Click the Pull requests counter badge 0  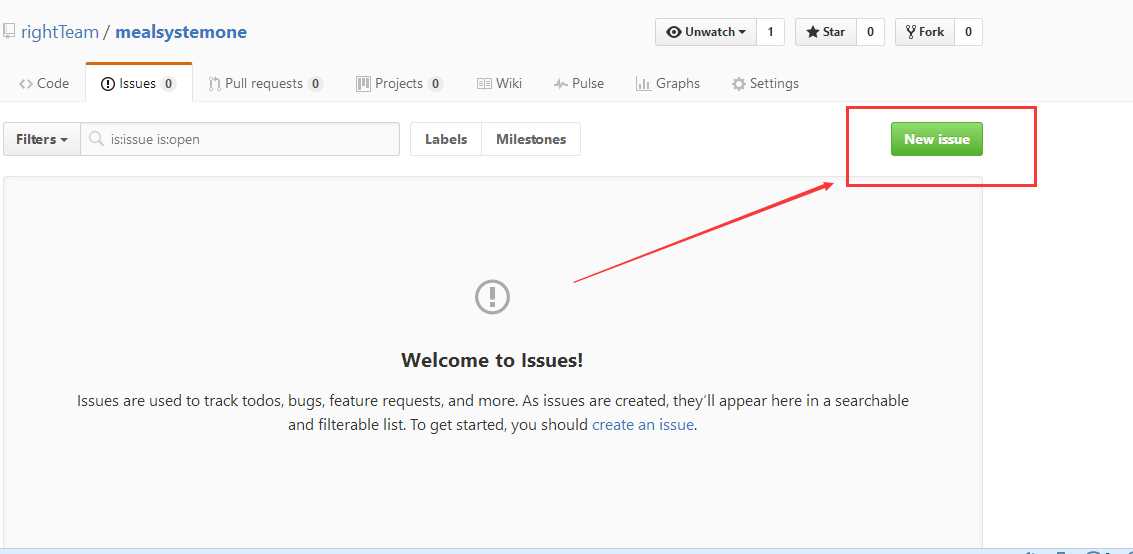(x=315, y=84)
